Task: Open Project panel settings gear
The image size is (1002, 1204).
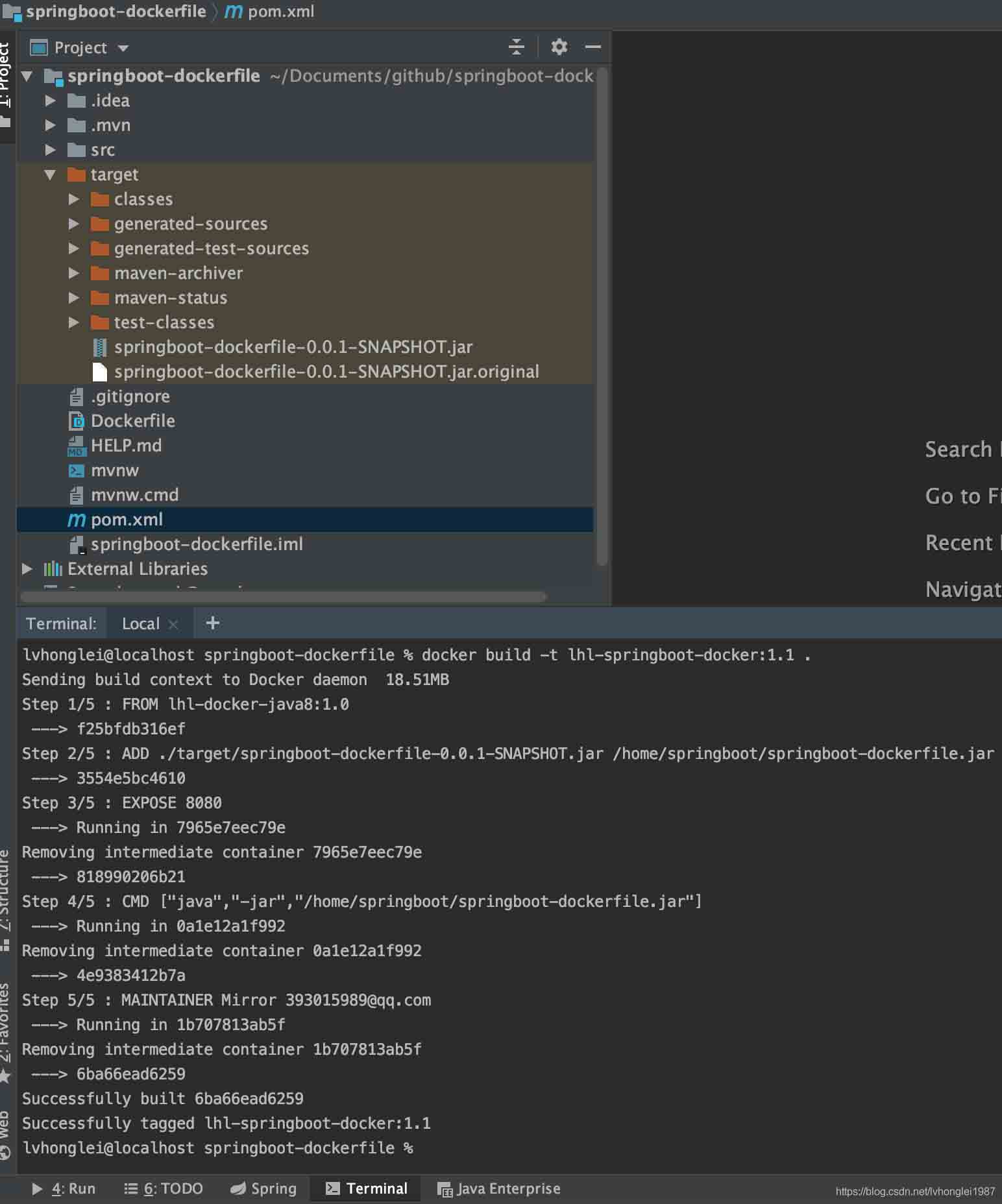Action: pos(559,47)
